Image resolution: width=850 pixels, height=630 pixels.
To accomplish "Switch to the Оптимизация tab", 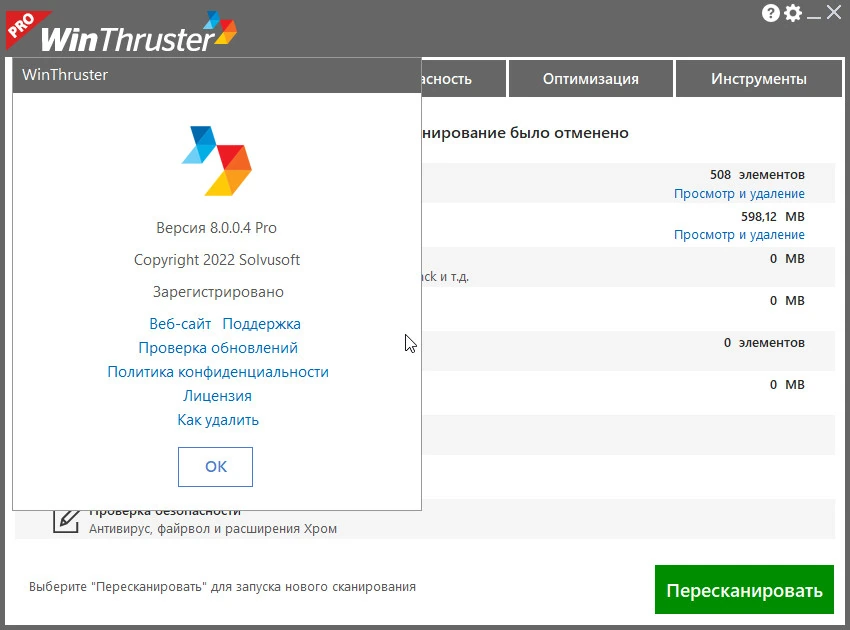I will 591,79.
